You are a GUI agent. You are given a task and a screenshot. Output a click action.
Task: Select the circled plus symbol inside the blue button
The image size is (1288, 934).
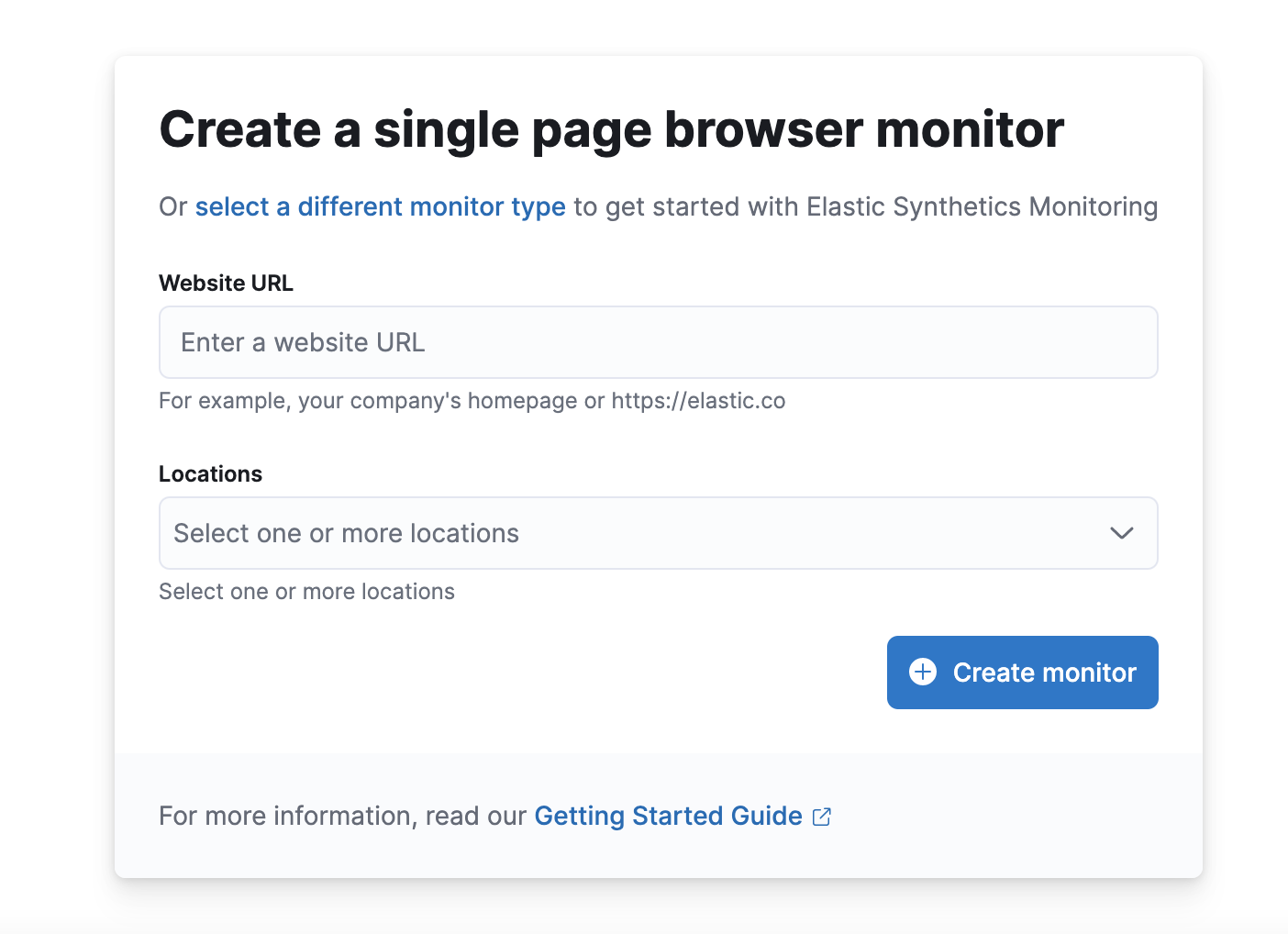point(922,672)
